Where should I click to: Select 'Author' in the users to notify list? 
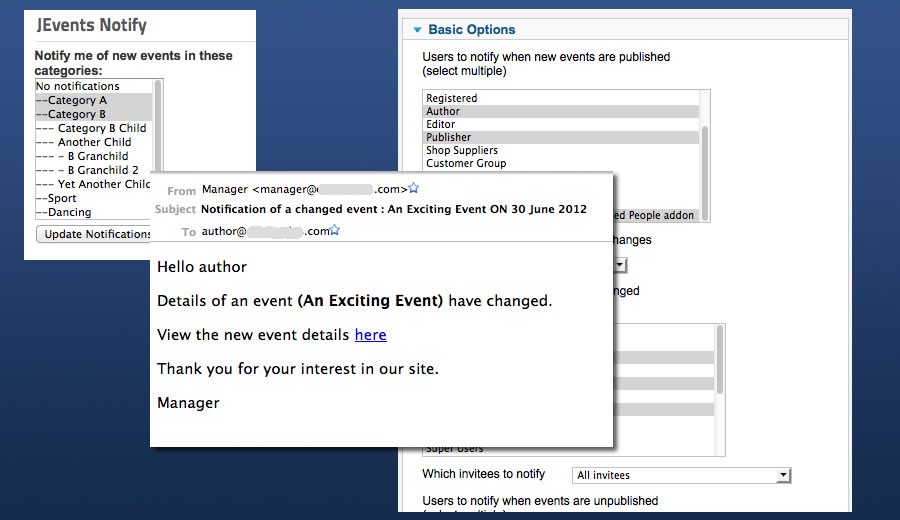(x=442, y=111)
